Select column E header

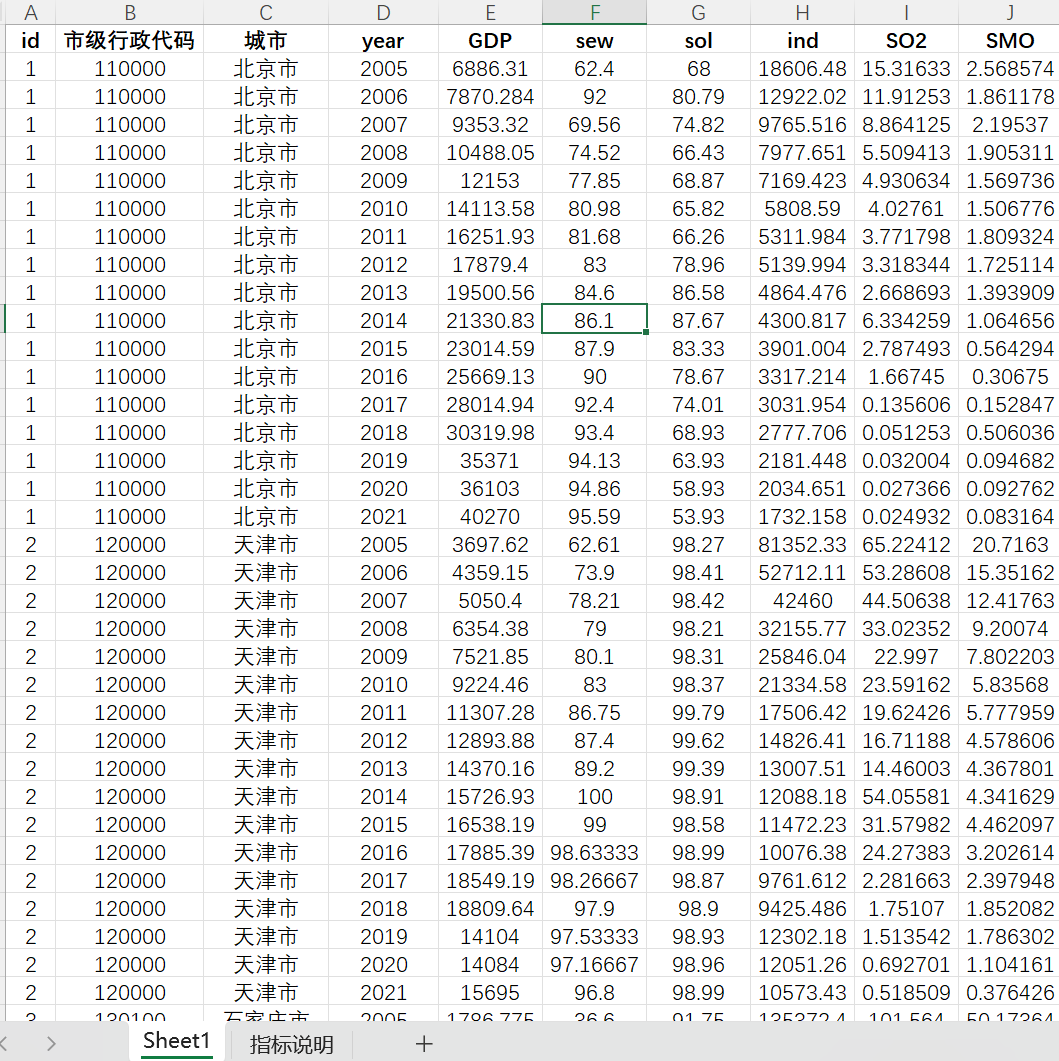tap(491, 12)
